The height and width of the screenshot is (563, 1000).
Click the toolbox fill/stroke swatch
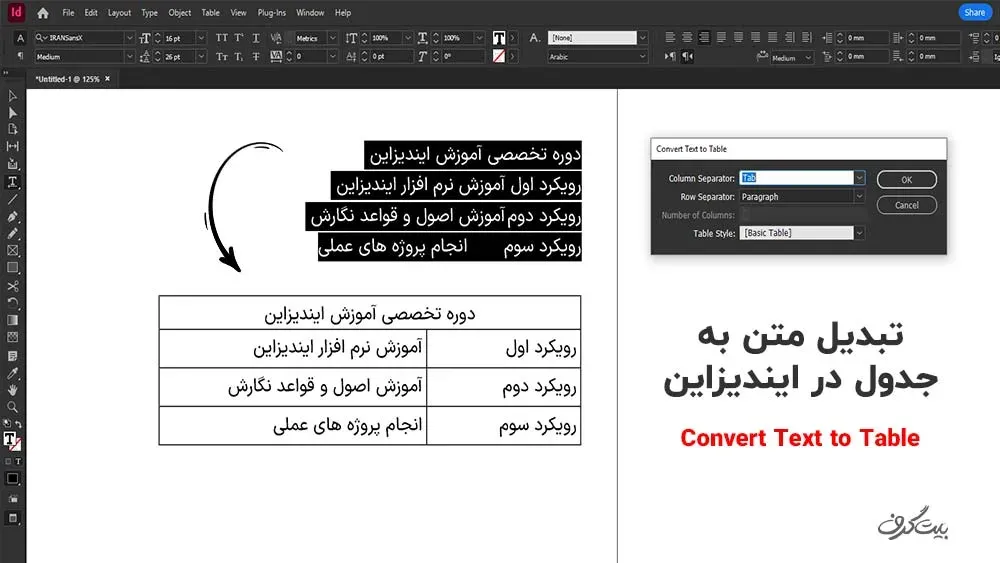(11, 440)
